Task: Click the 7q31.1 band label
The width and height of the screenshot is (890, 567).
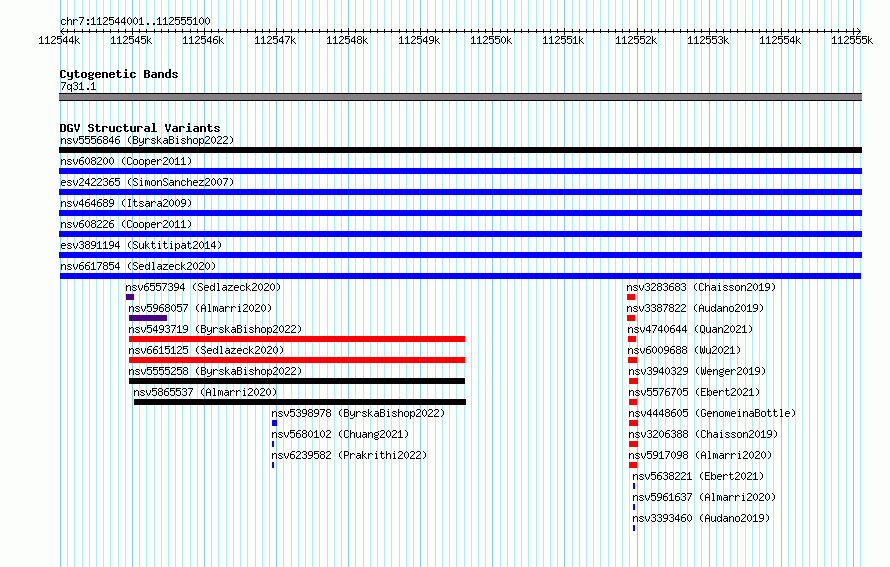Action: (78, 86)
